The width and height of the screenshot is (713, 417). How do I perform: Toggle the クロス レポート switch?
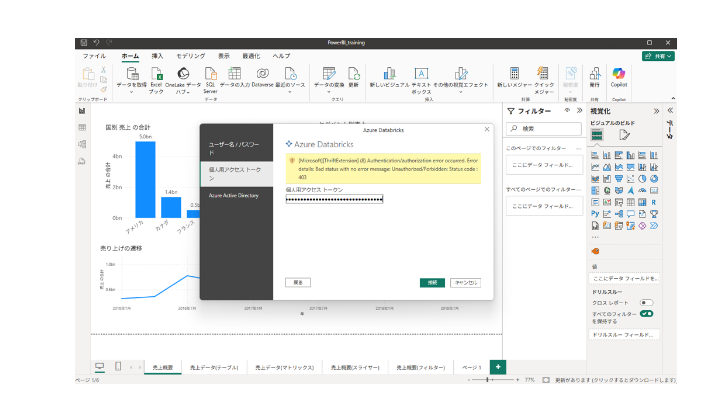(646, 302)
